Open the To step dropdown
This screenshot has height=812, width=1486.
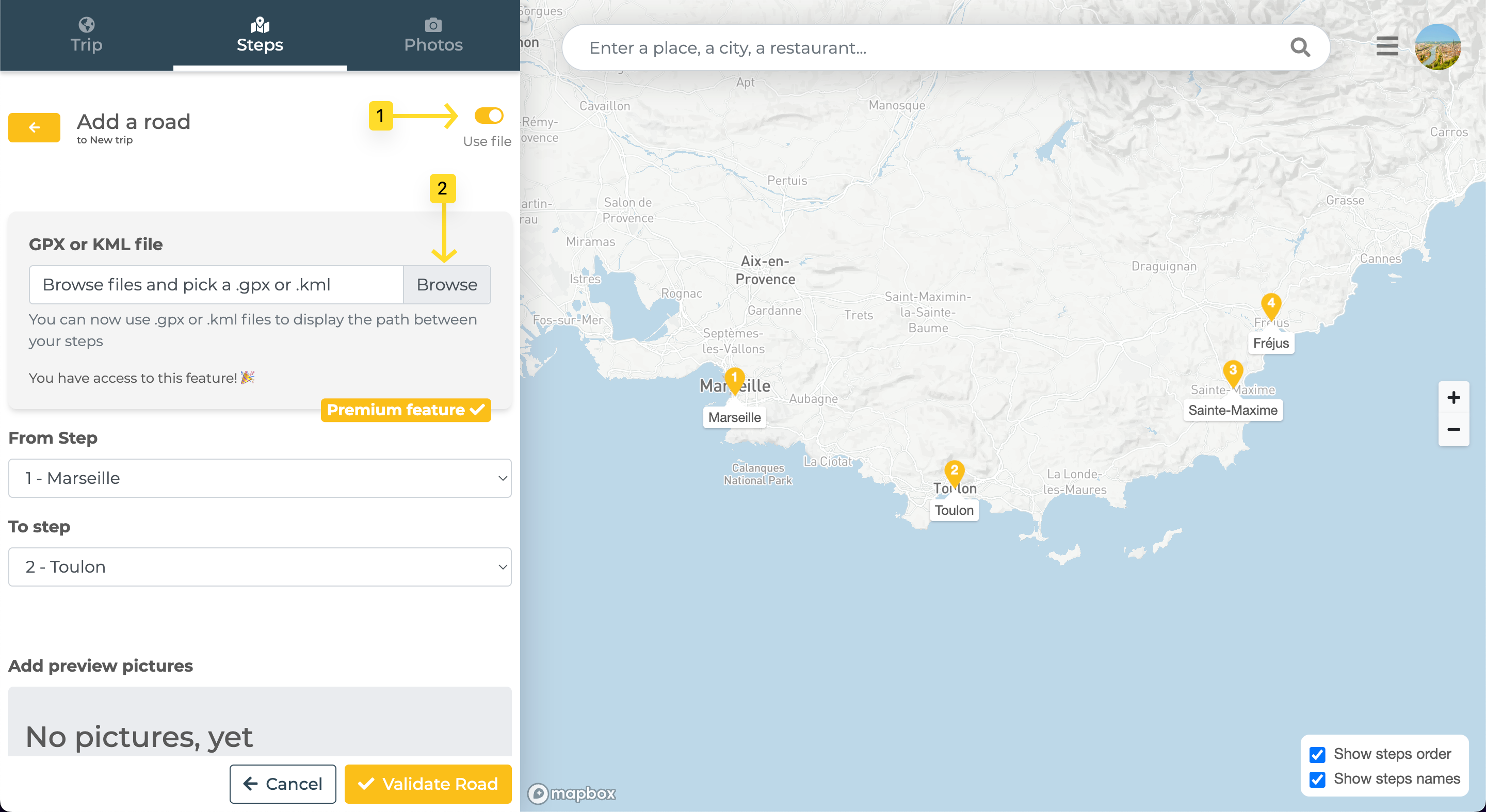[x=260, y=567]
